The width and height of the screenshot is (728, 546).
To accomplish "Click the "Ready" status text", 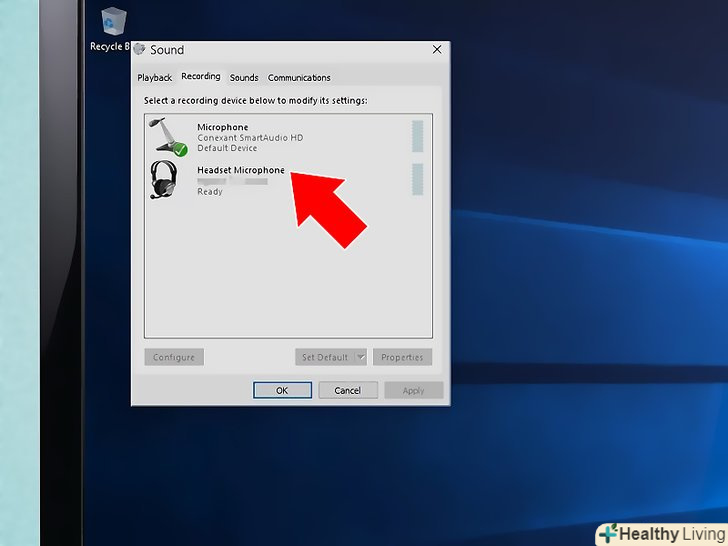I will 210,191.
